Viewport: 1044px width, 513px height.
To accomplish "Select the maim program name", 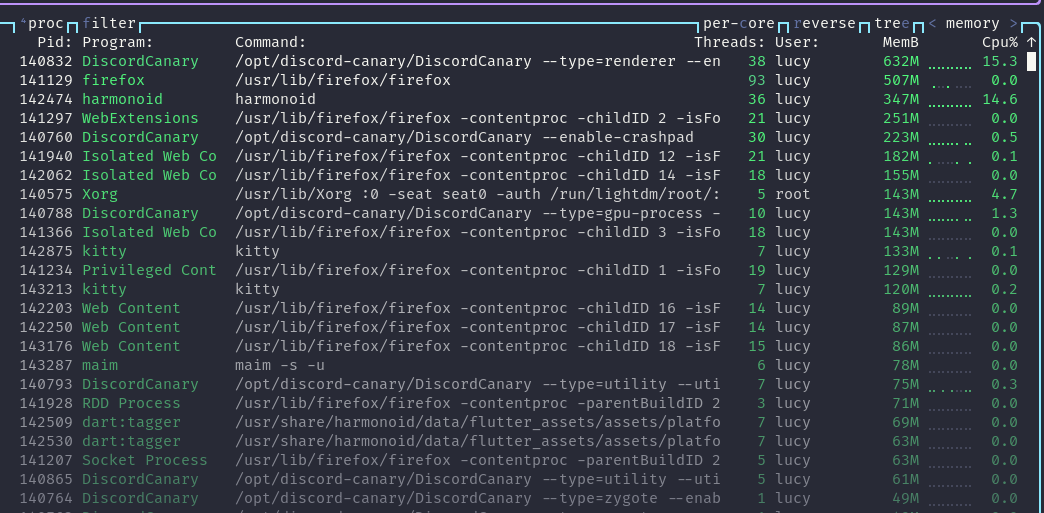I will tap(100, 365).
